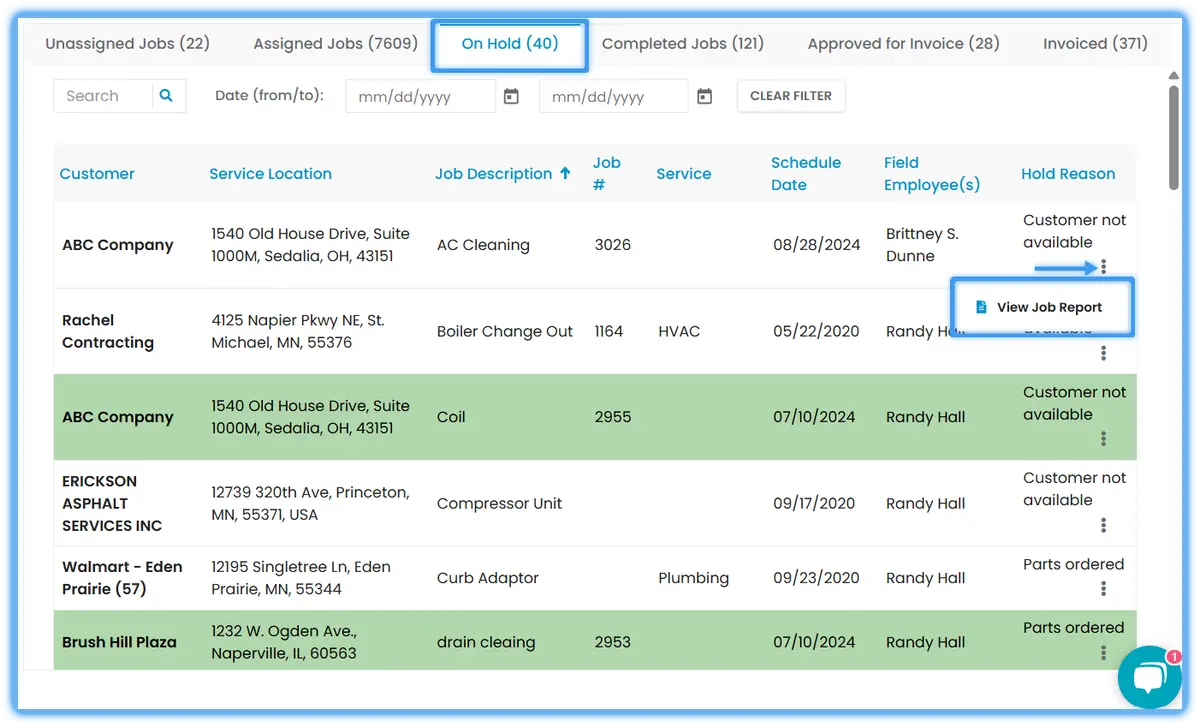Screen dimensions: 1200x727
Task: Click the Clear Filter button
Action: (x=791, y=96)
